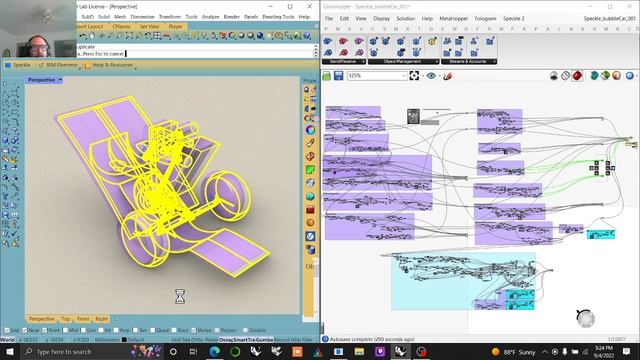This screenshot has width=640, height=360.
Task: Click the Speckle red Receive component icon
Action: pyautogui.click(x=343, y=41)
